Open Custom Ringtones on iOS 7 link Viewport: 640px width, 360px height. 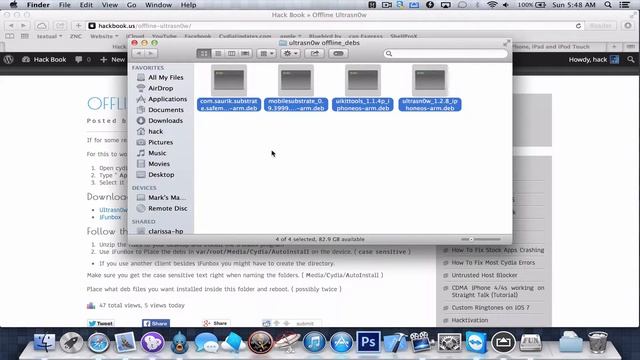point(490,307)
